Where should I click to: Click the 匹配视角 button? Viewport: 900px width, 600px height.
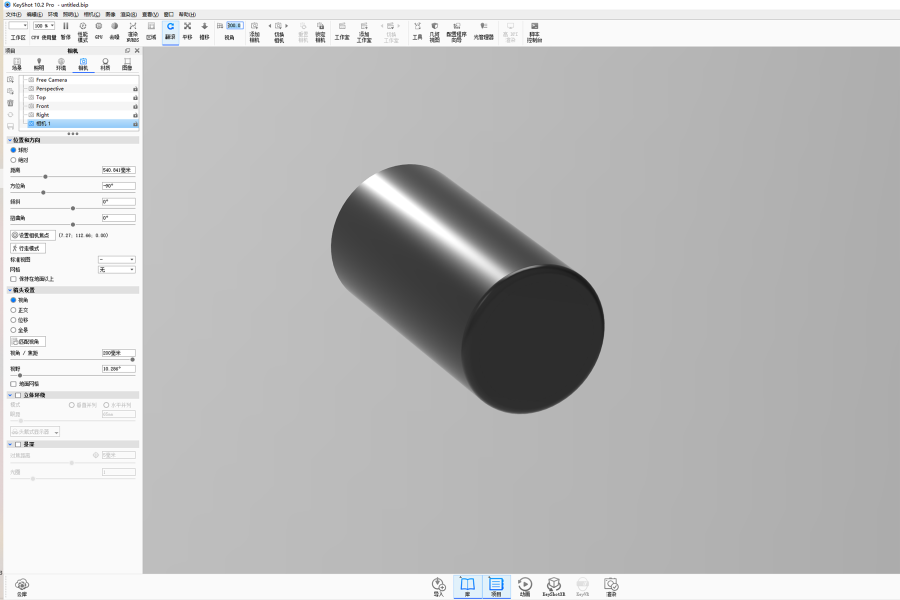(x=27, y=341)
